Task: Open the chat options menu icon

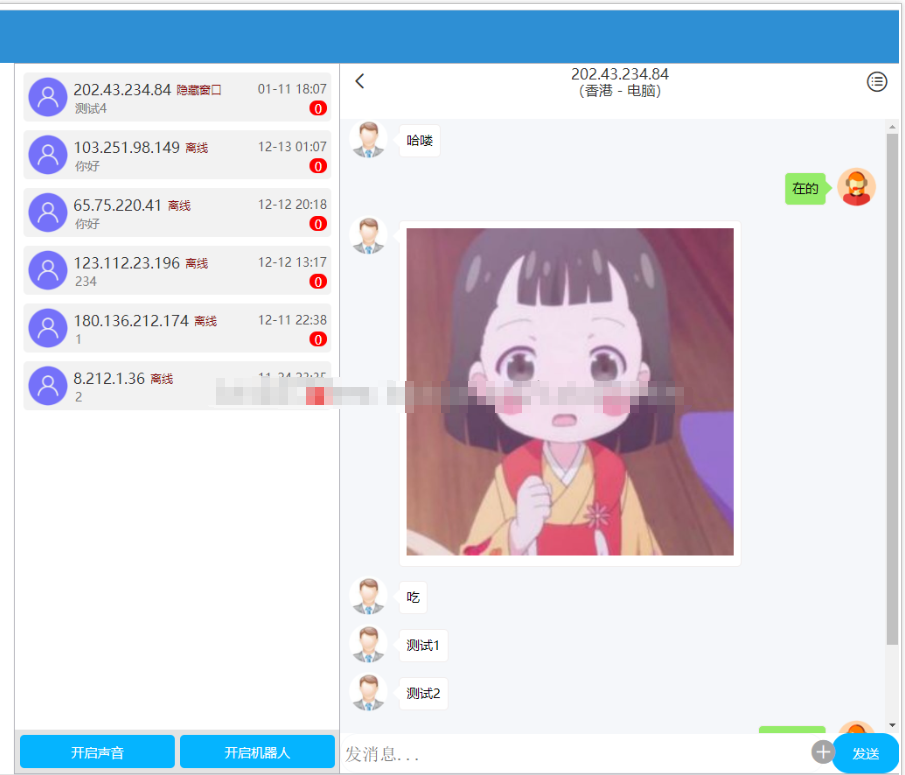Action: click(876, 82)
